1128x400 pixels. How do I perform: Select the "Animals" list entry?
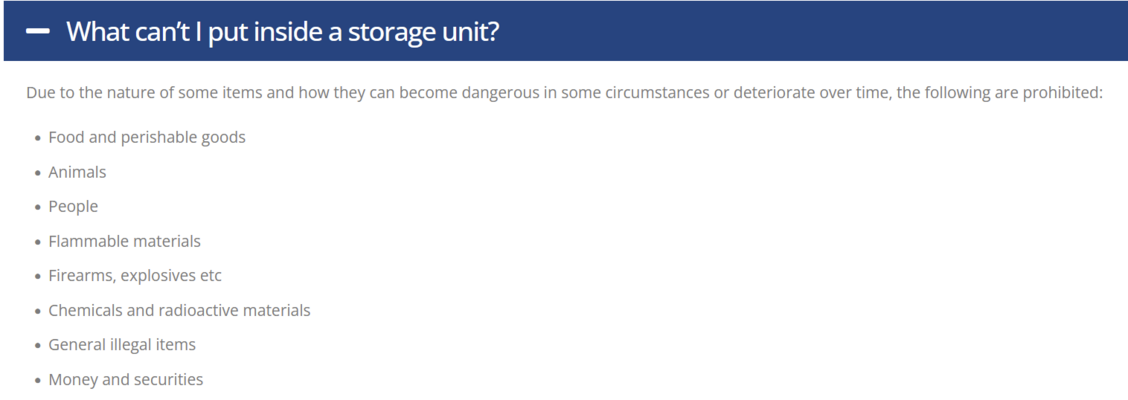tap(77, 172)
